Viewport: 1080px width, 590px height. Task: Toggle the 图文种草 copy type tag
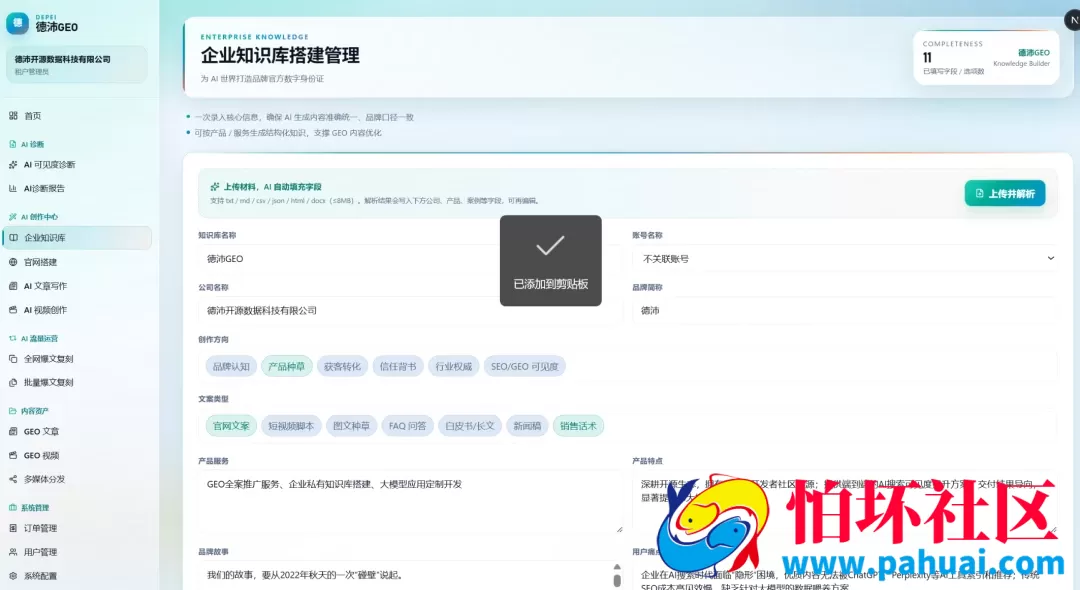click(x=351, y=425)
